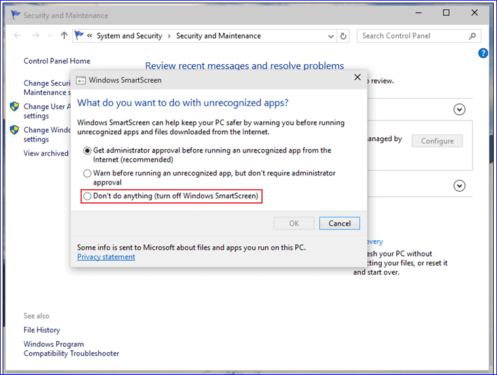Click the Windows SmartScreen title icon
497x375 pixels.
(81, 81)
